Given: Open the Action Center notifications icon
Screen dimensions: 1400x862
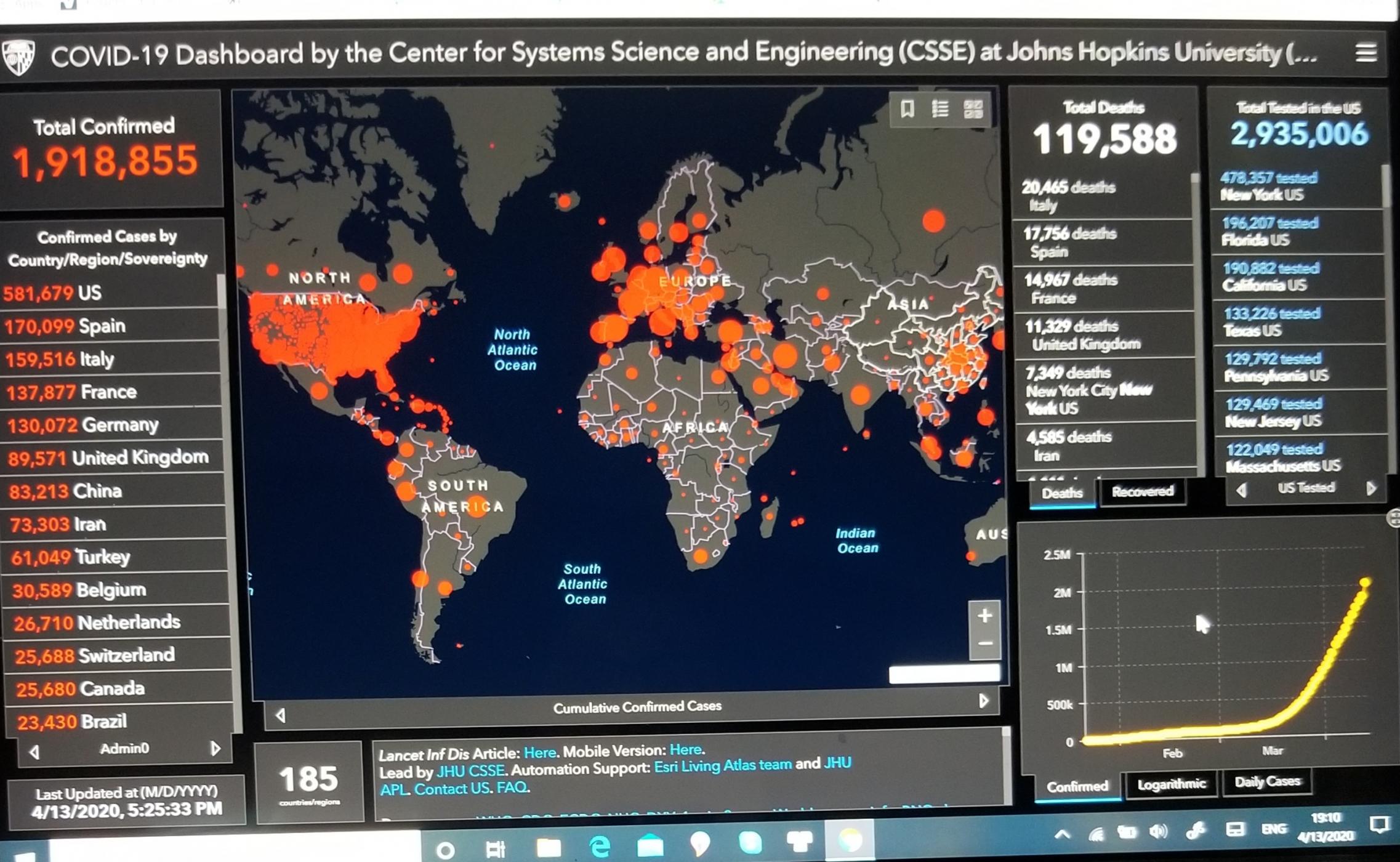Looking at the screenshot, I should coord(1379,825).
